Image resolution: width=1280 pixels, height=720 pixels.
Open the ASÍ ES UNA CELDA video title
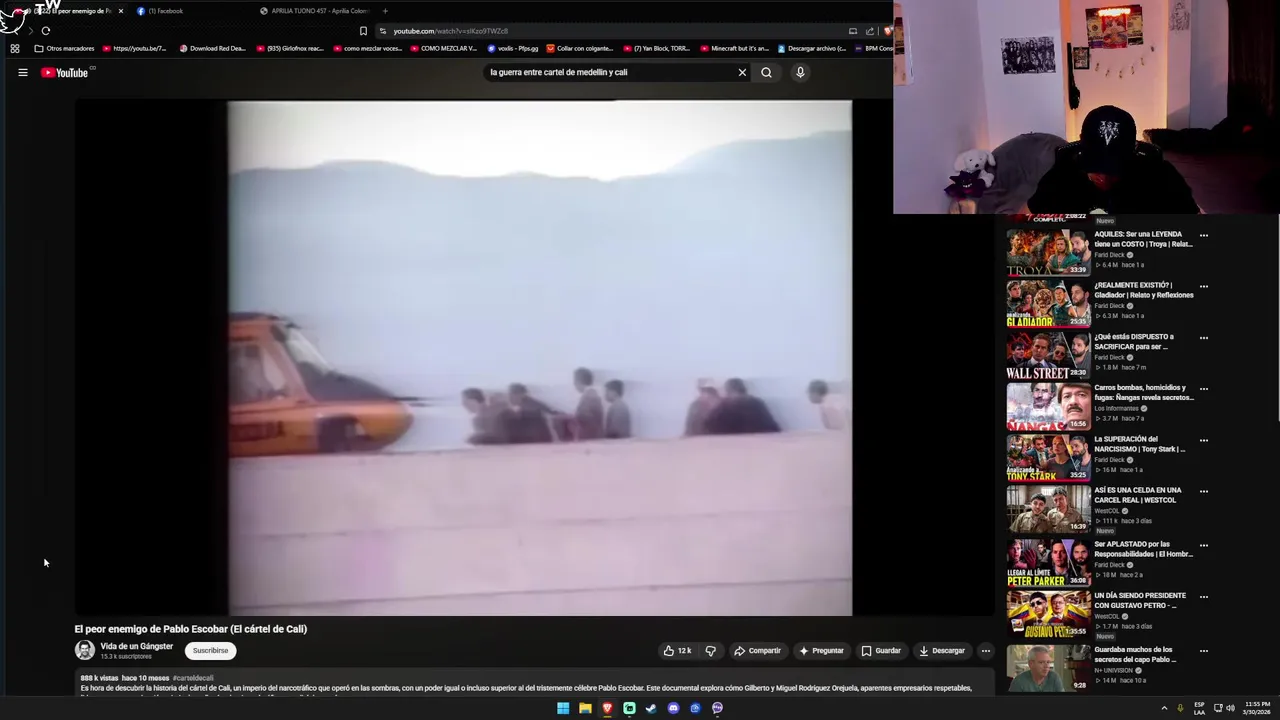(1137, 495)
